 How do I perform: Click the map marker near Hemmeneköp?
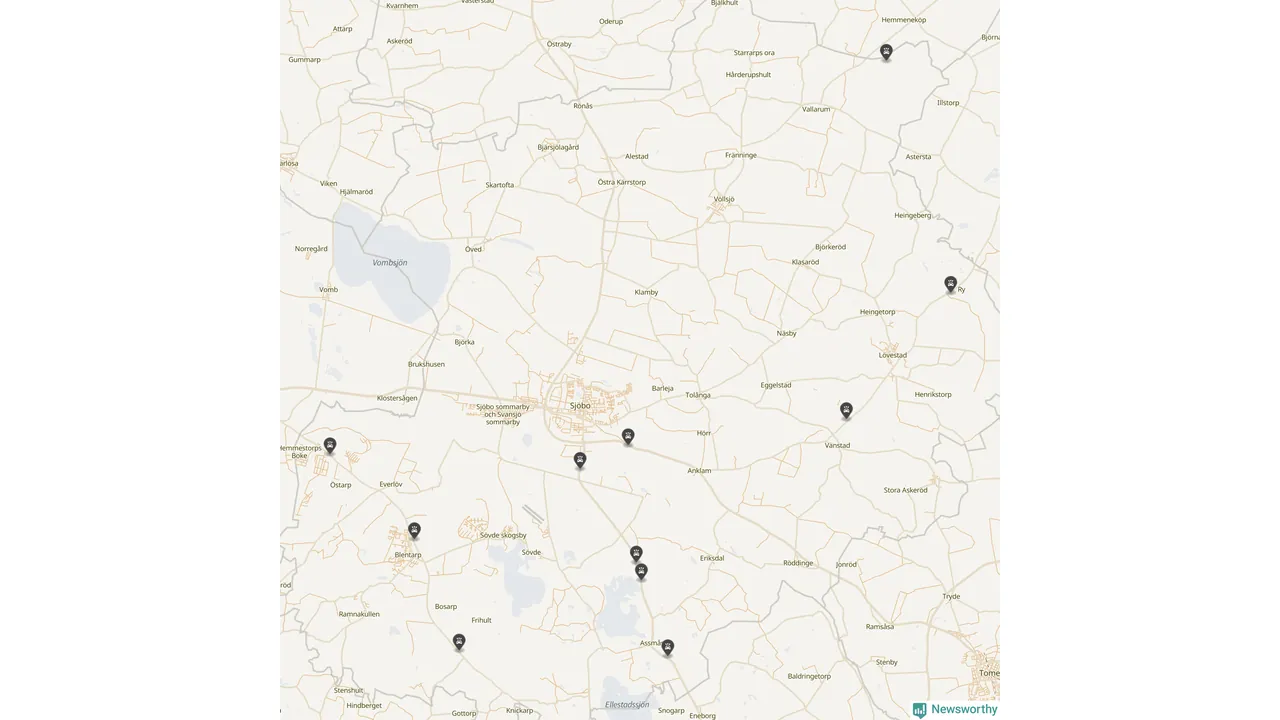(x=886, y=52)
